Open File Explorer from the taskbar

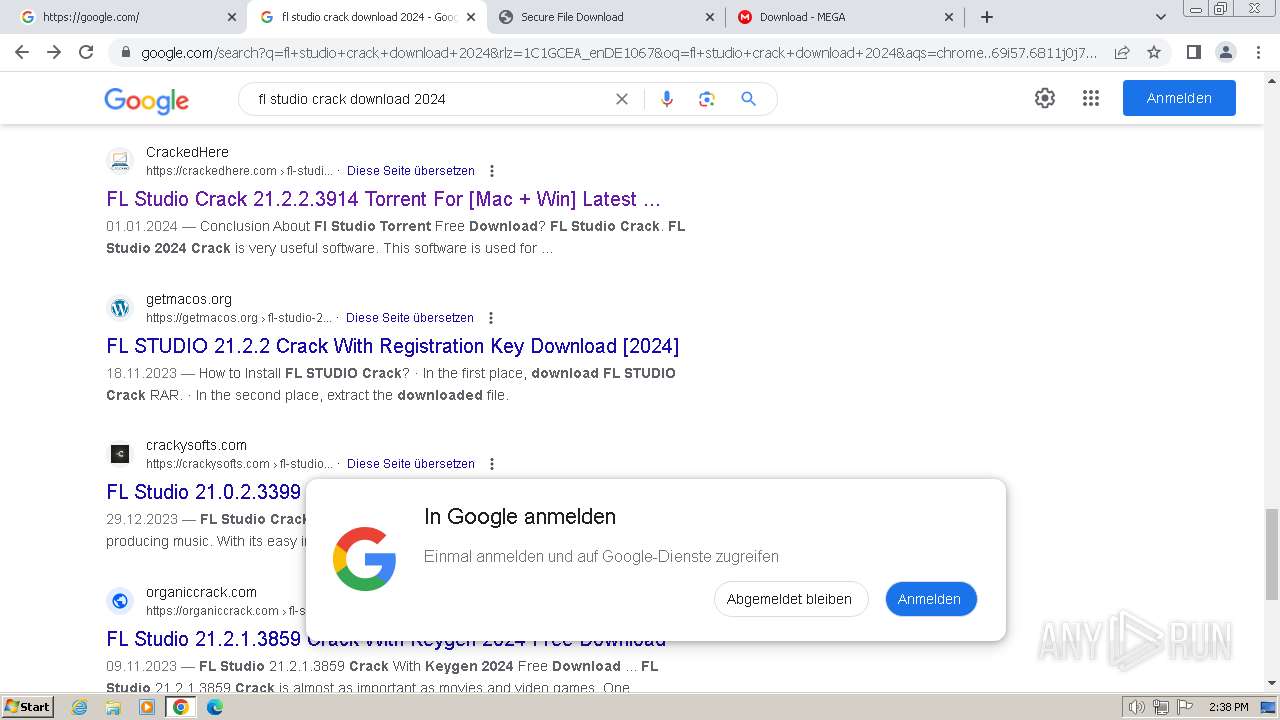(x=113, y=707)
